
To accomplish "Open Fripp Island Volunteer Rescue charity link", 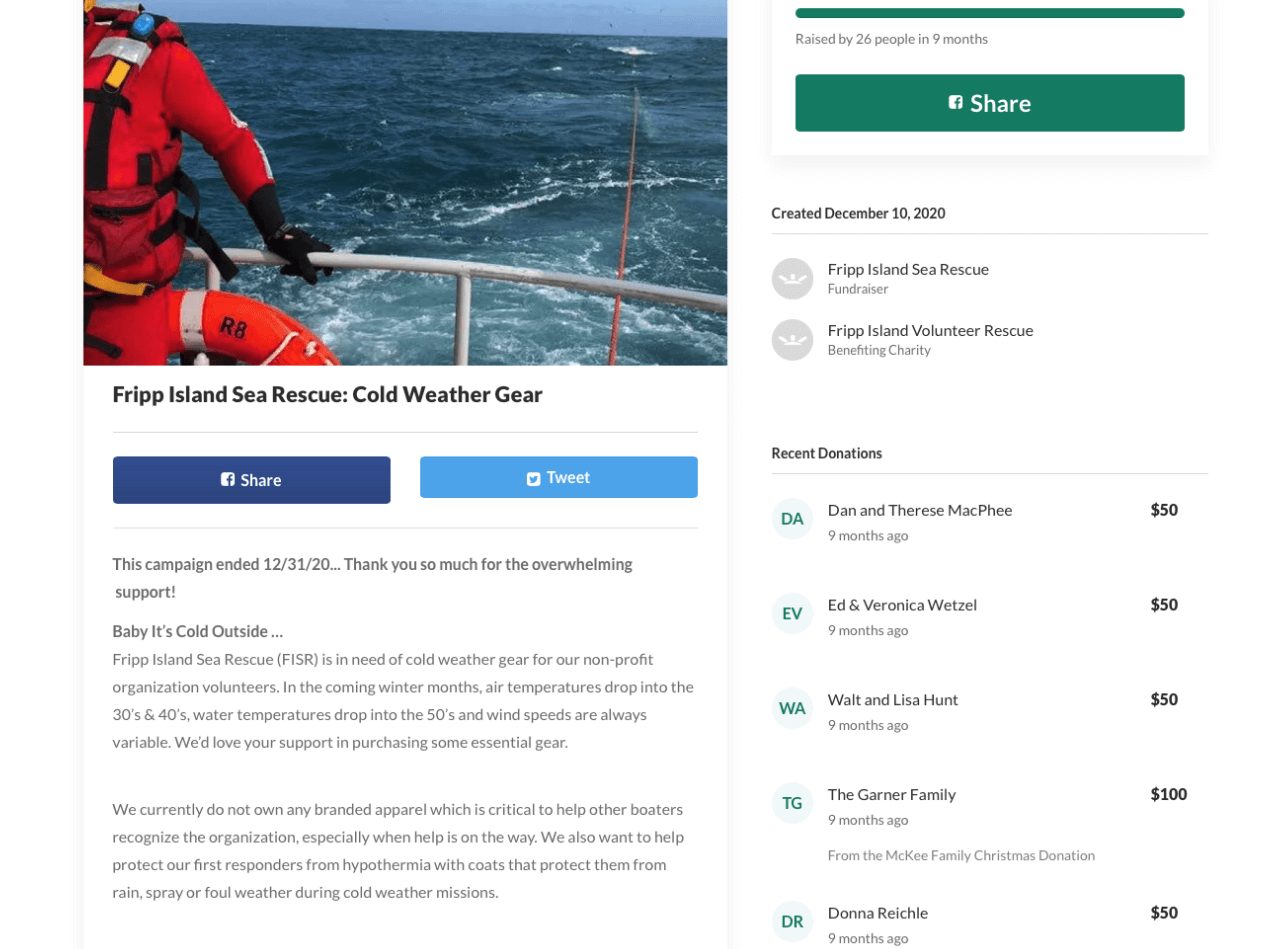I will 930,330.
